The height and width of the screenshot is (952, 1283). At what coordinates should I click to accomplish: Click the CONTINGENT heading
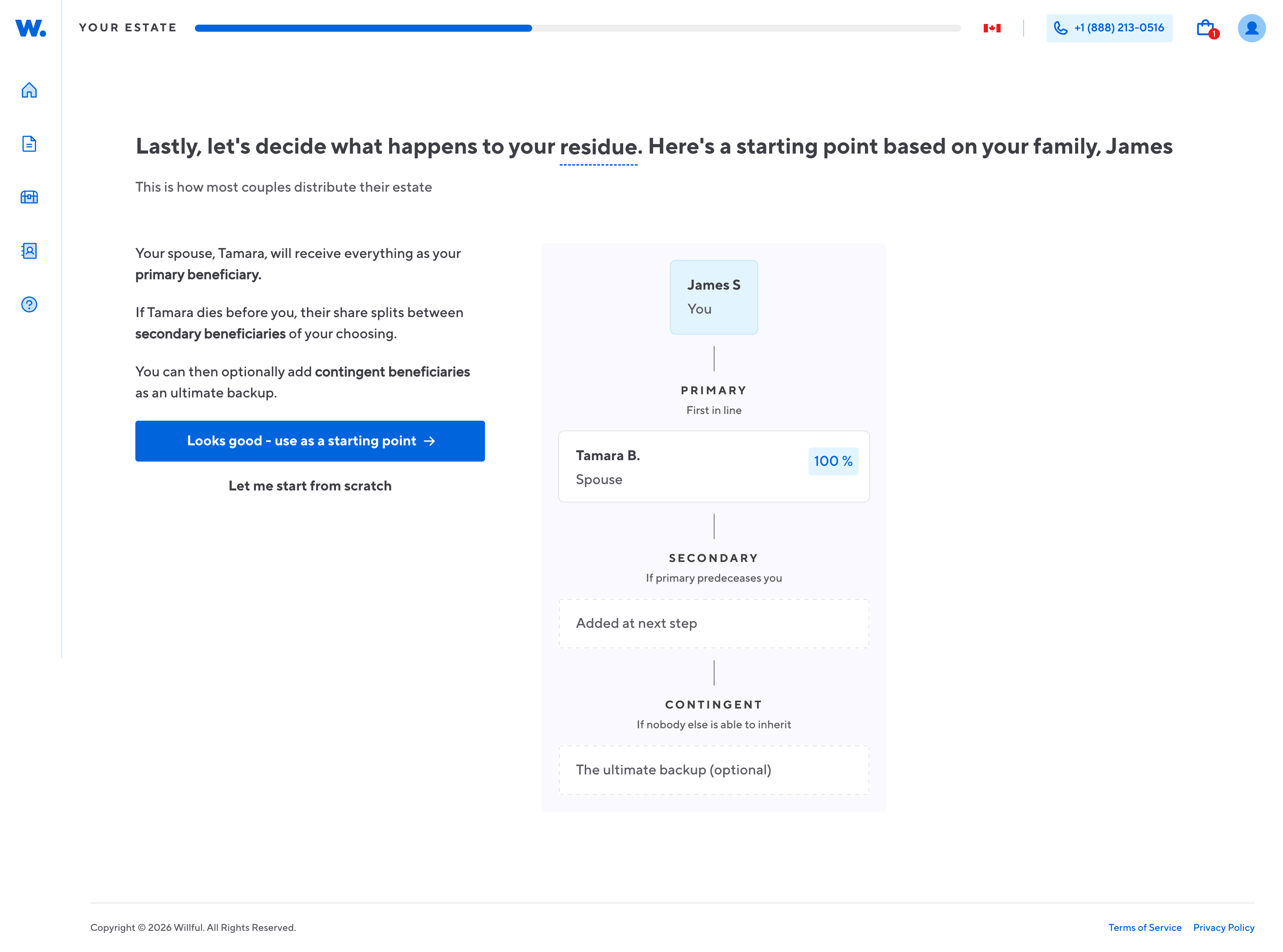click(x=714, y=705)
